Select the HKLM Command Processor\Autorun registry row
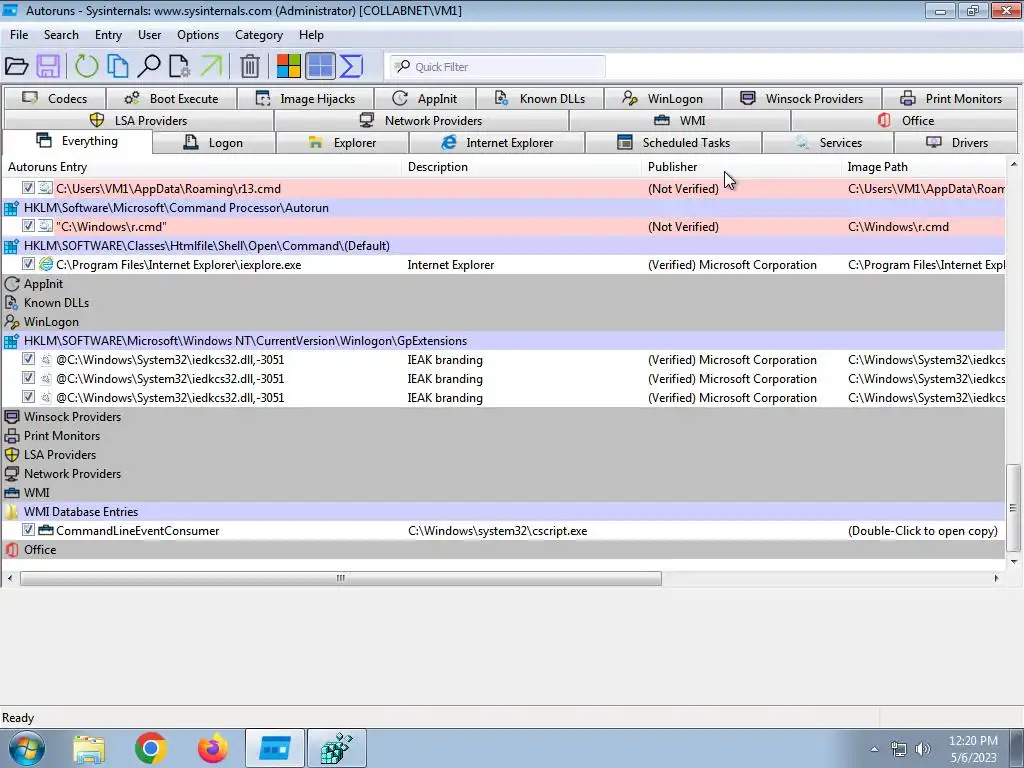 [x=503, y=208]
